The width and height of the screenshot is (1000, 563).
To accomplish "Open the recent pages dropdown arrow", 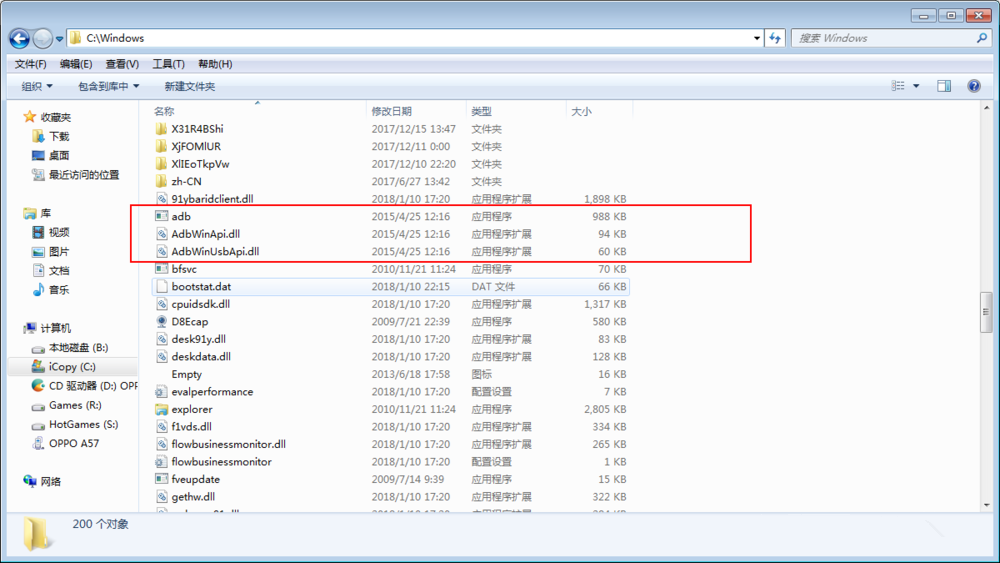I will coord(59,39).
